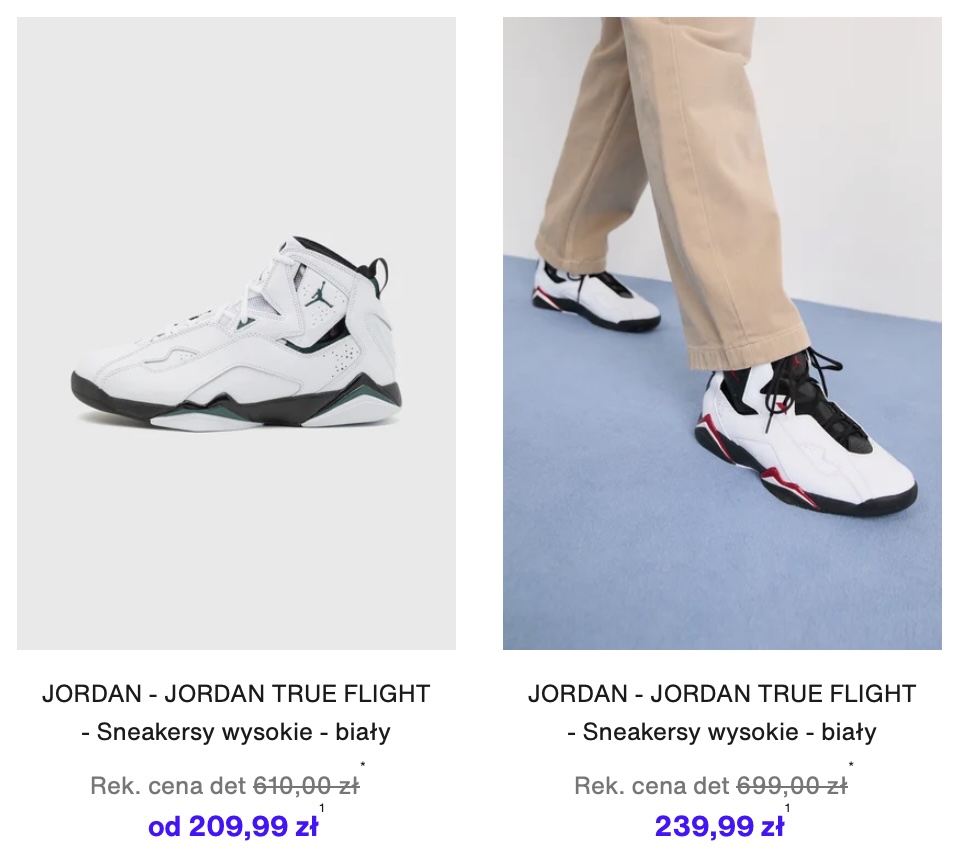Click the asterisk after 610,00 zł
This screenshot has height=864, width=958.
point(363,764)
